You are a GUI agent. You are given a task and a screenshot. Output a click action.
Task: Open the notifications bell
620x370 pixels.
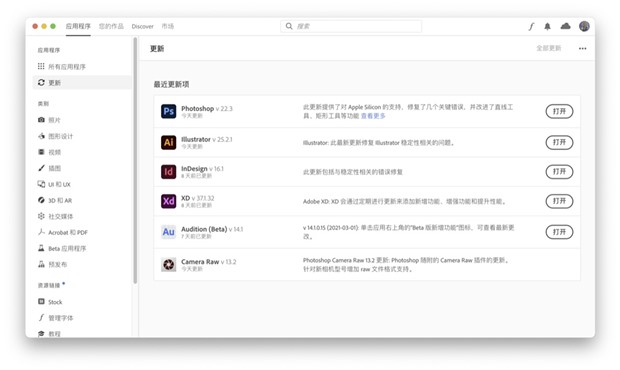pos(547,26)
